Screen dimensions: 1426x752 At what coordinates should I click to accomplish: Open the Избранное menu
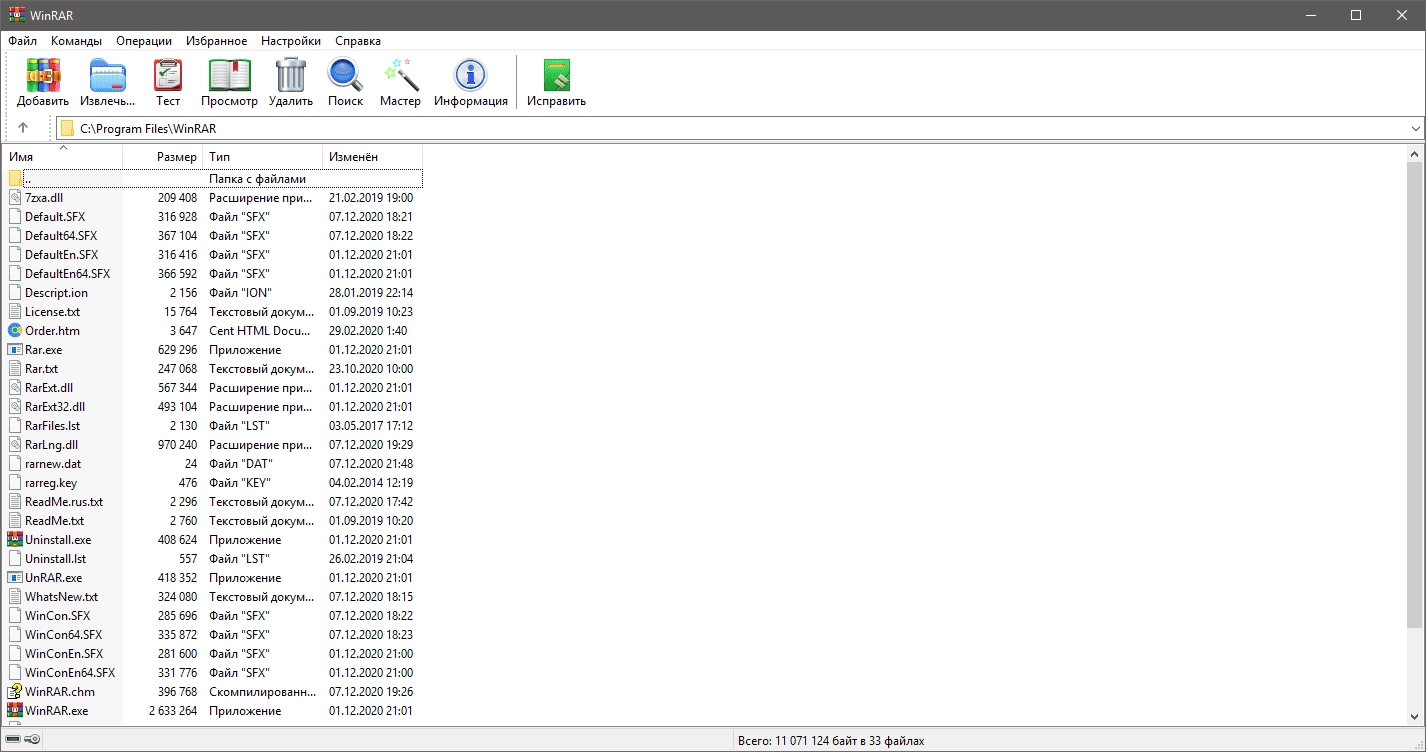pos(216,41)
